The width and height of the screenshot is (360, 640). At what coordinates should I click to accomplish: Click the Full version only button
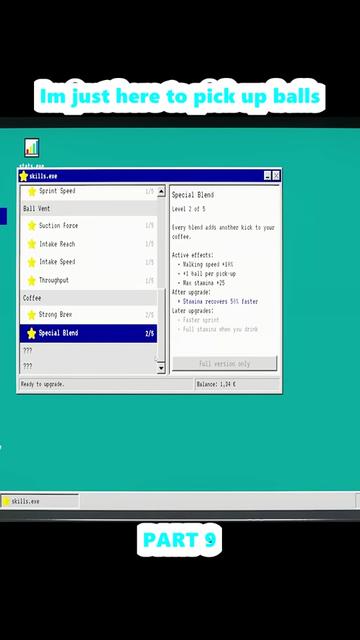[224, 363]
